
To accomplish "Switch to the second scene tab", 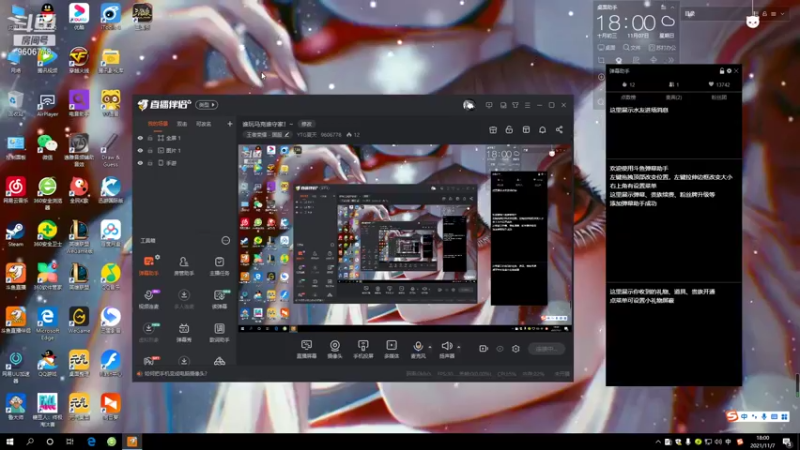I will (182, 124).
